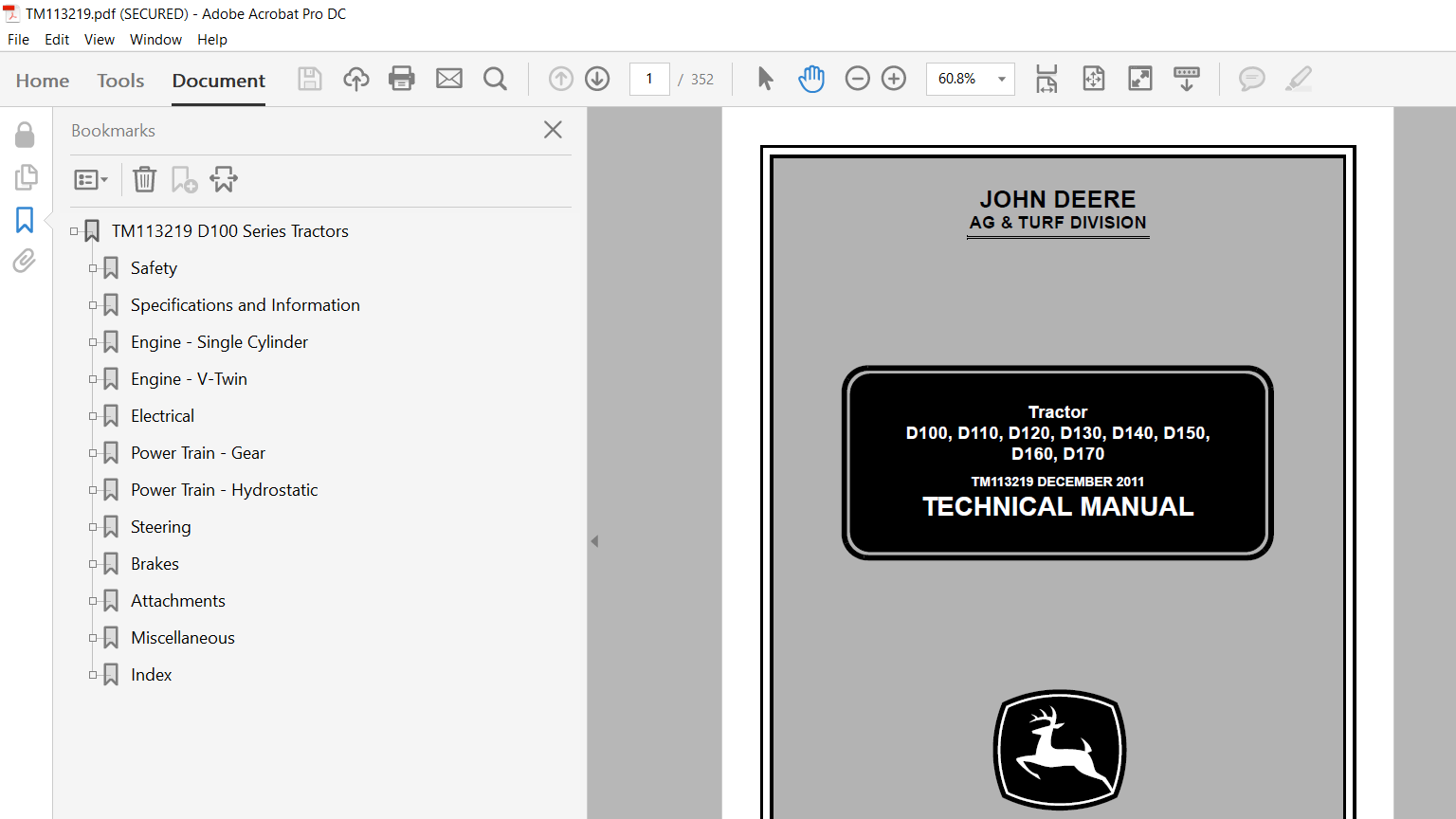Select the Hand pan tool
Viewport: 1456px width, 819px height.
(811, 79)
